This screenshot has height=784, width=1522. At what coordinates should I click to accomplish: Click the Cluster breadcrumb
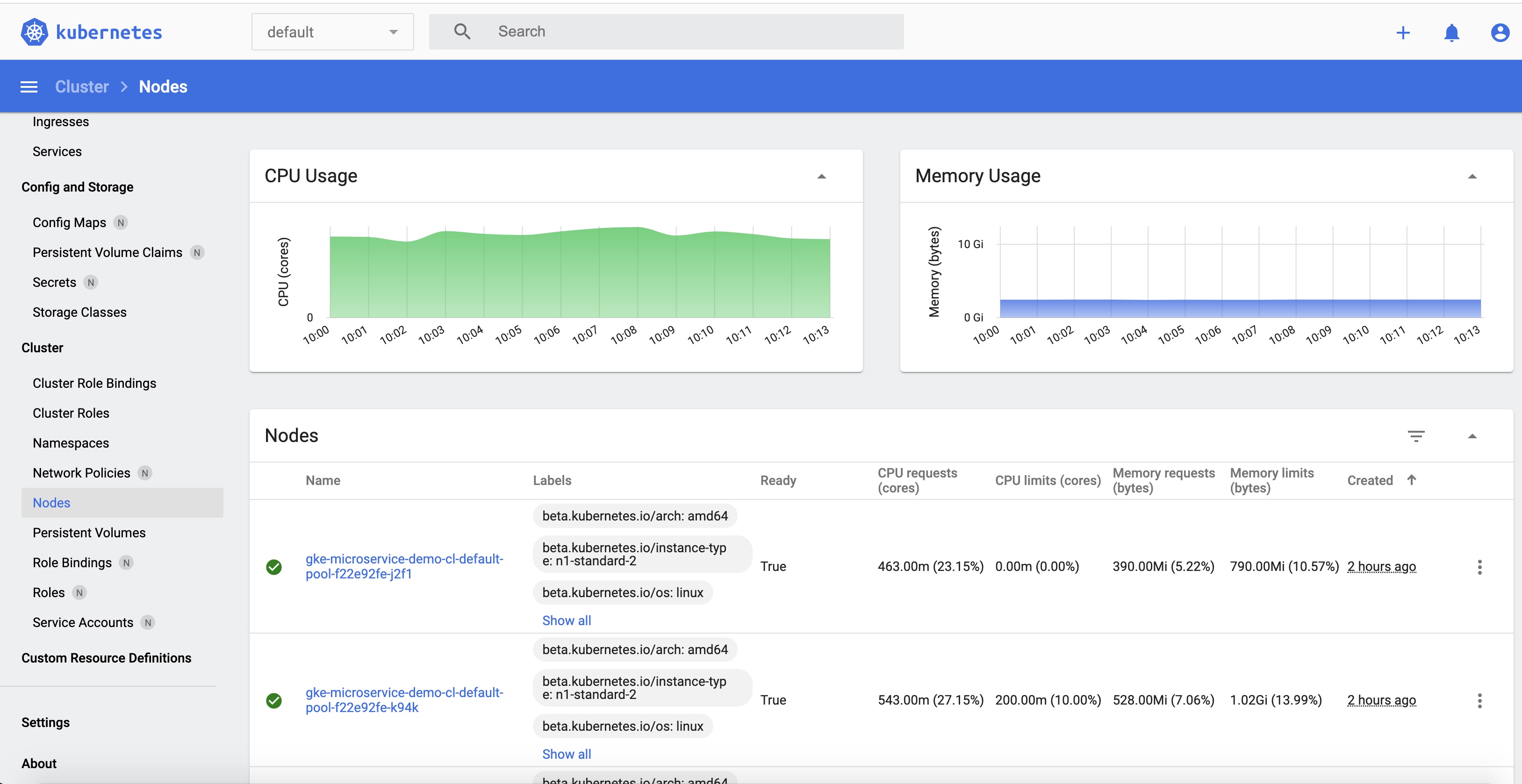pos(81,87)
